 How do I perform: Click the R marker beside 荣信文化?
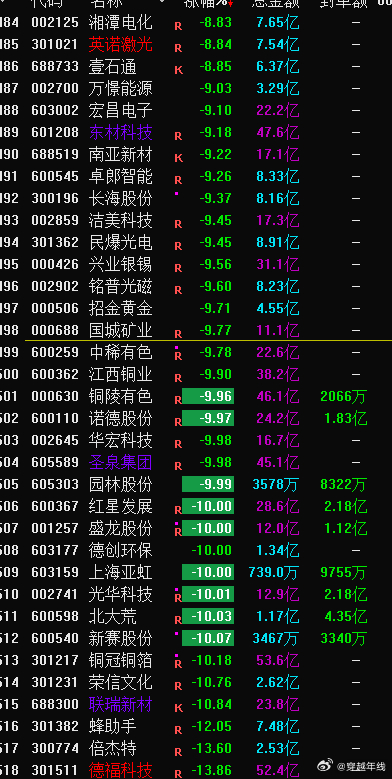178,686
